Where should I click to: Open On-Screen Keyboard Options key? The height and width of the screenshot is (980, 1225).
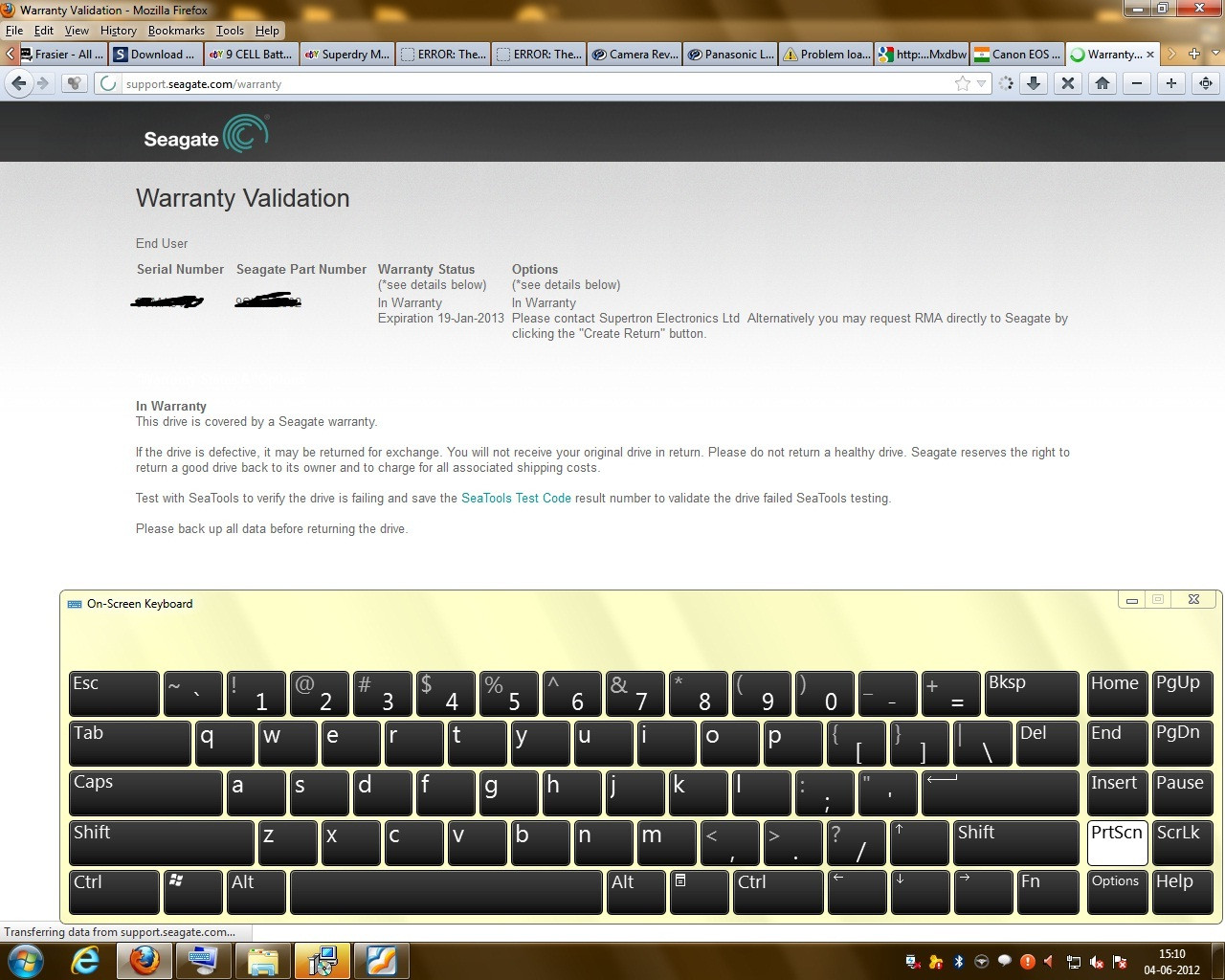coord(1118,893)
